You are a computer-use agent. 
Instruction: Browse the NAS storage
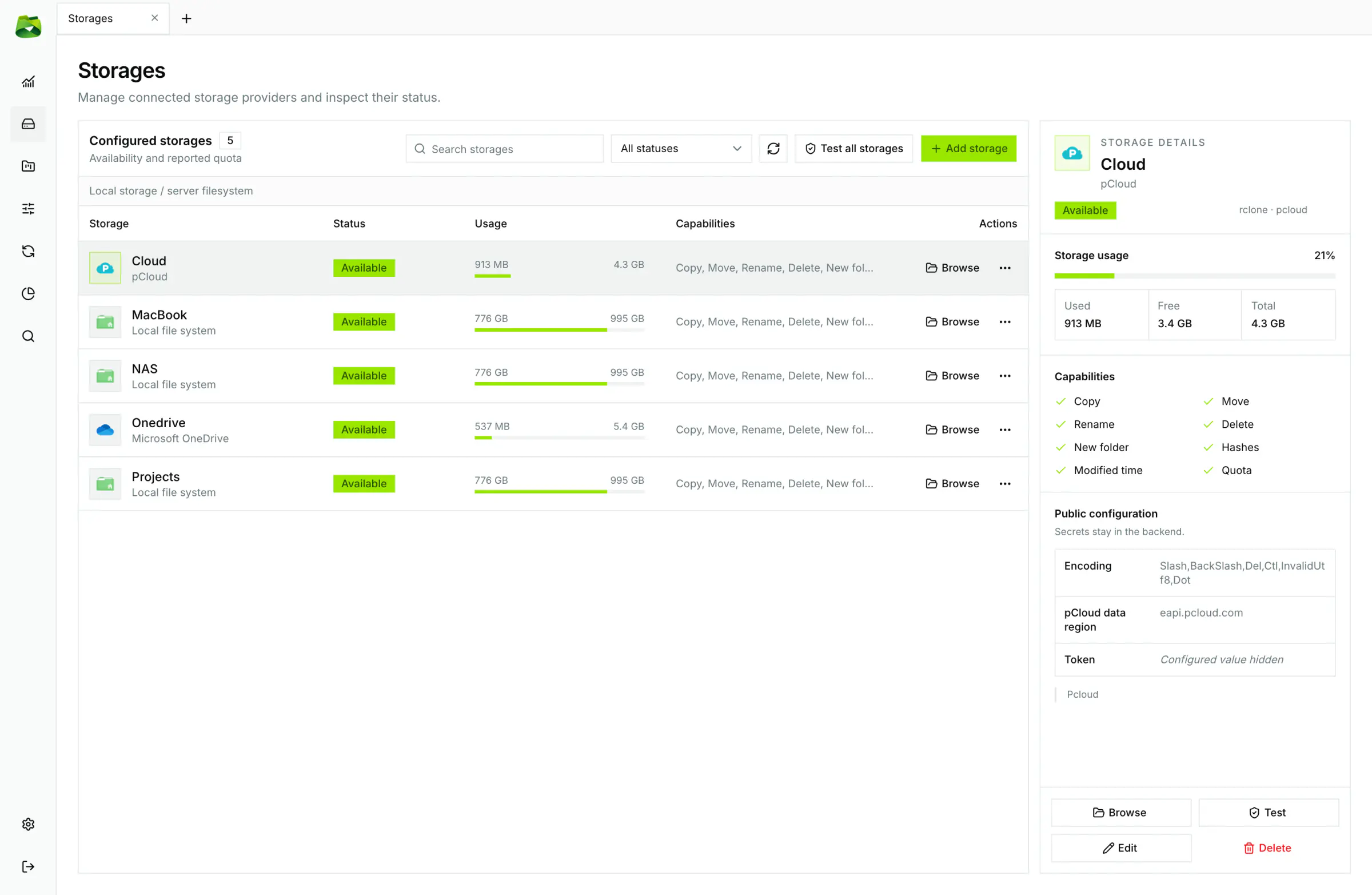click(952, 376)
